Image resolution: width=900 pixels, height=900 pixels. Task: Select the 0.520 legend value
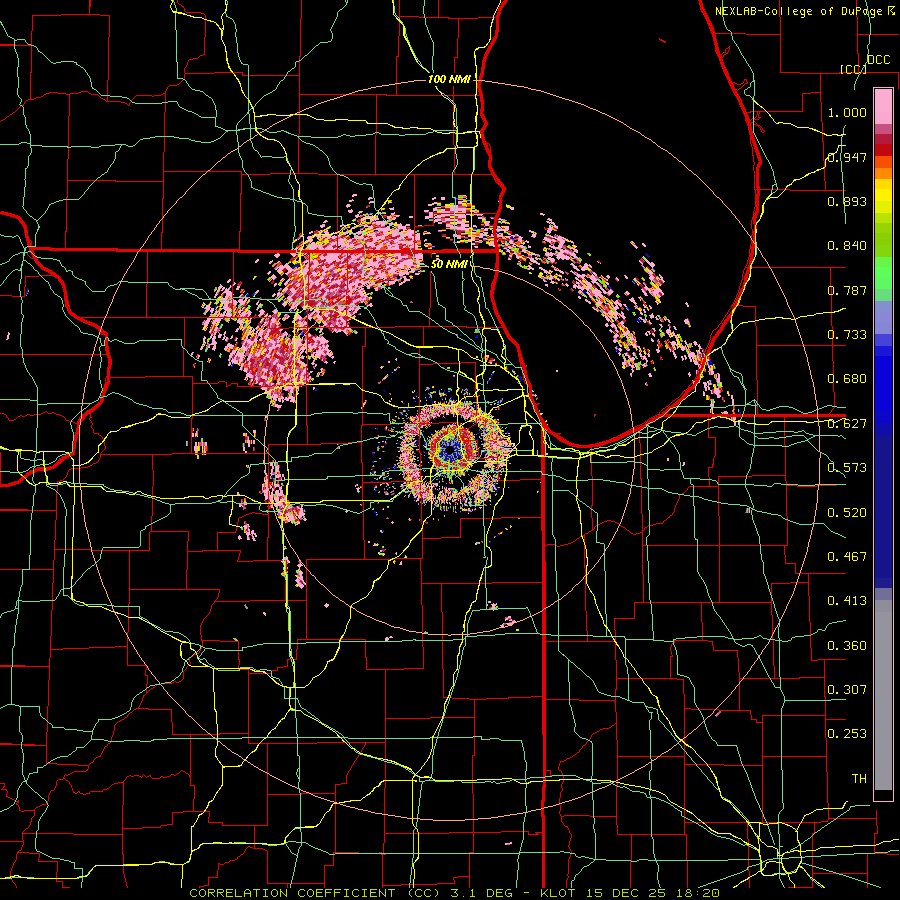pos(847,513)
